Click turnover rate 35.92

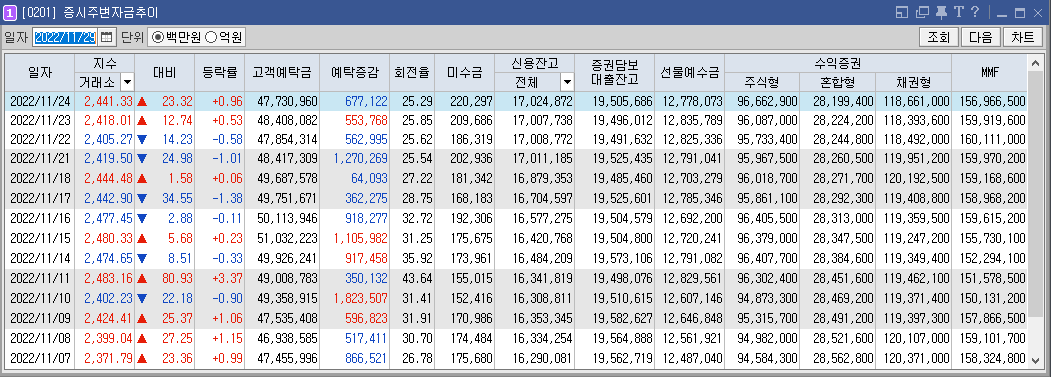417,257
